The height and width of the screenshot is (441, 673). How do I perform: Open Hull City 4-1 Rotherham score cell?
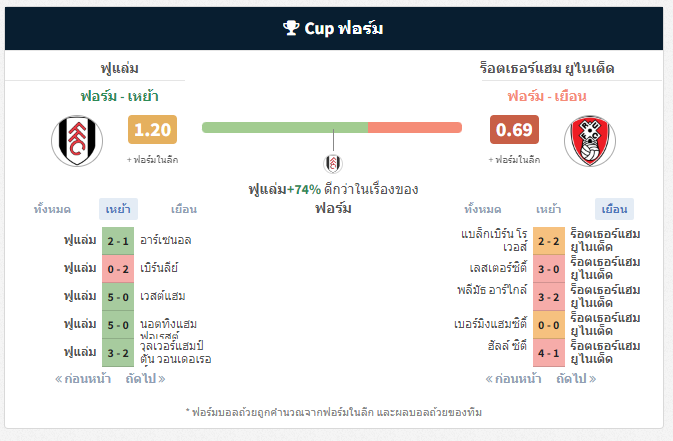click(x=549, y=353)
